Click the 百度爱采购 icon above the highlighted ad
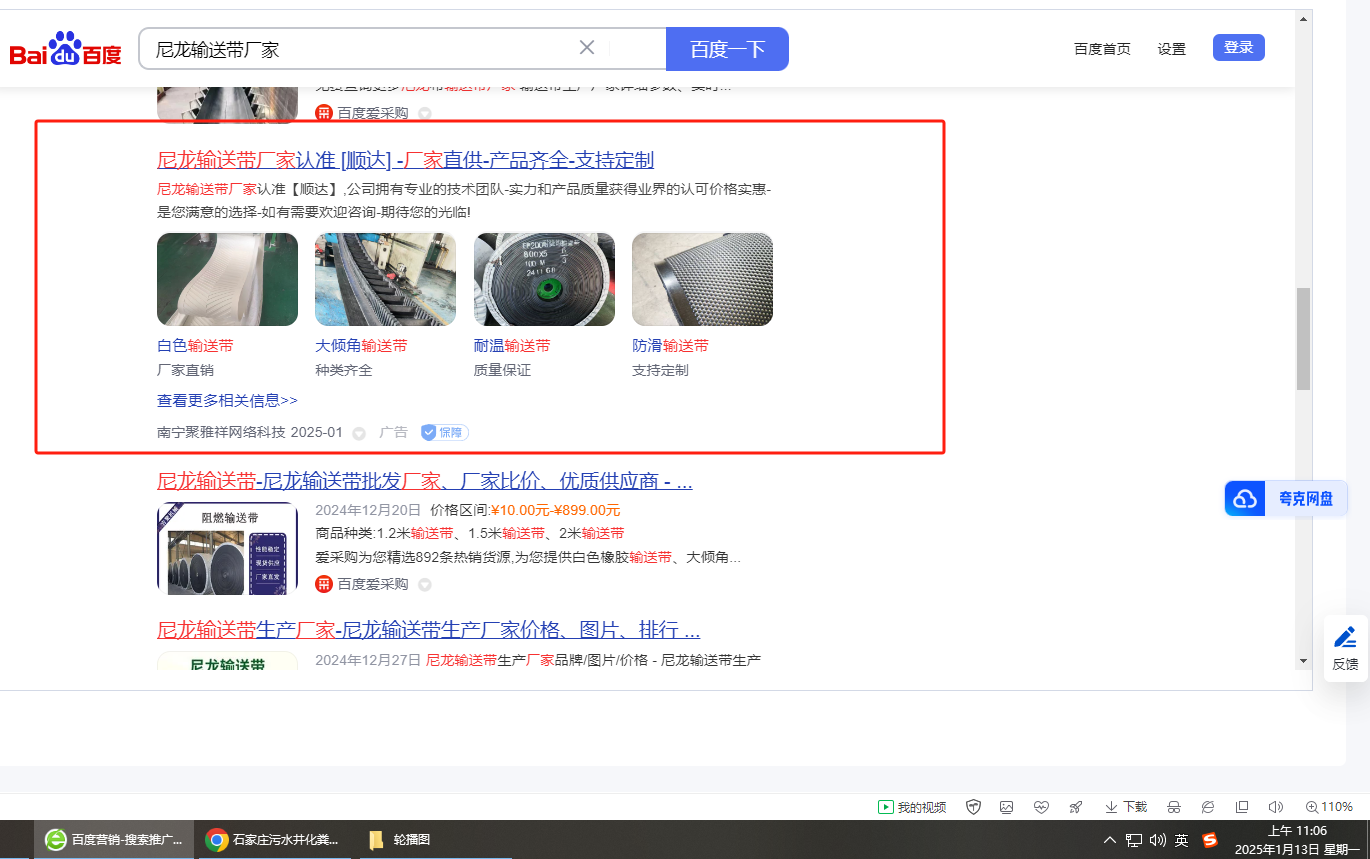 [x=324, y=113]
